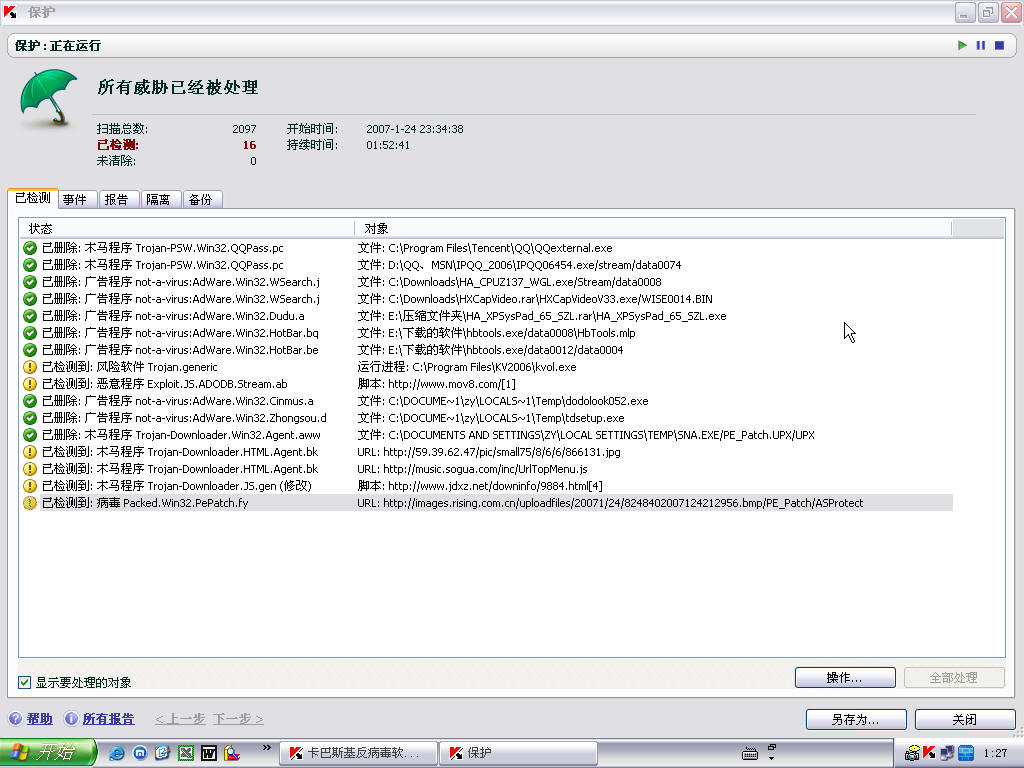
Task: Click warning icon of Trojan-Downloader.JS.gen row
Action: 29,486
